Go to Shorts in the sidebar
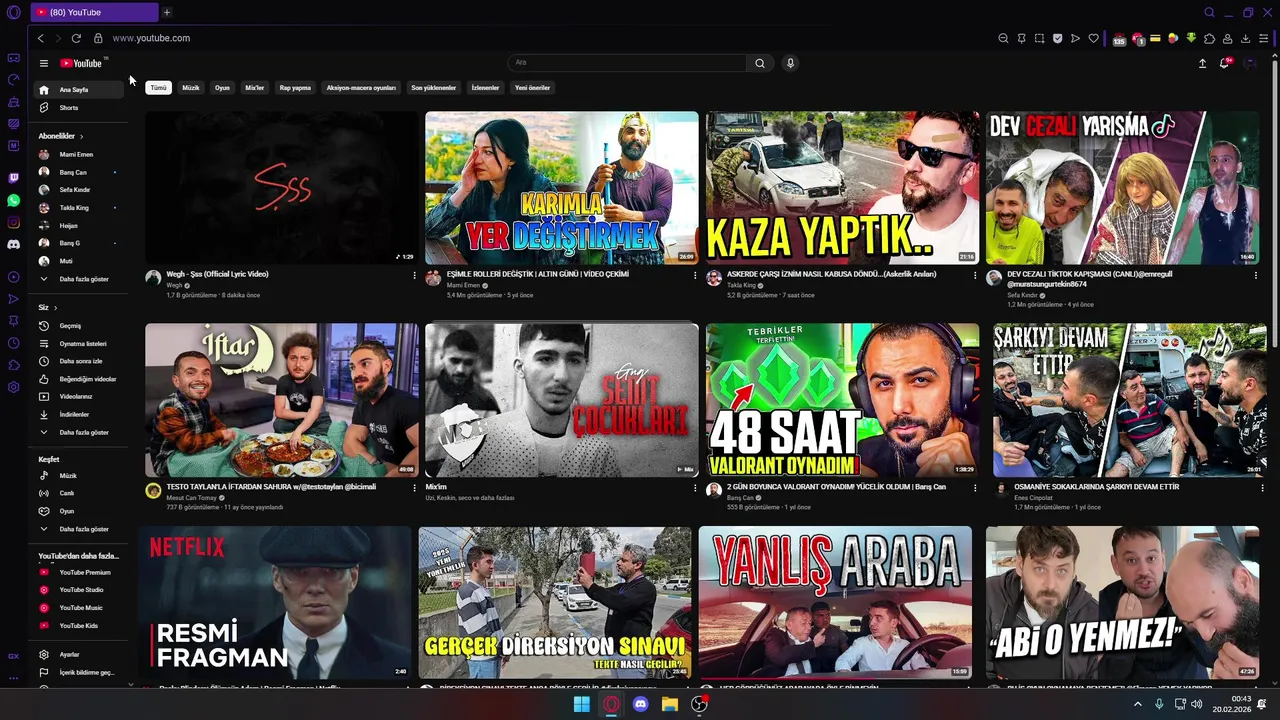 (80, 107)
